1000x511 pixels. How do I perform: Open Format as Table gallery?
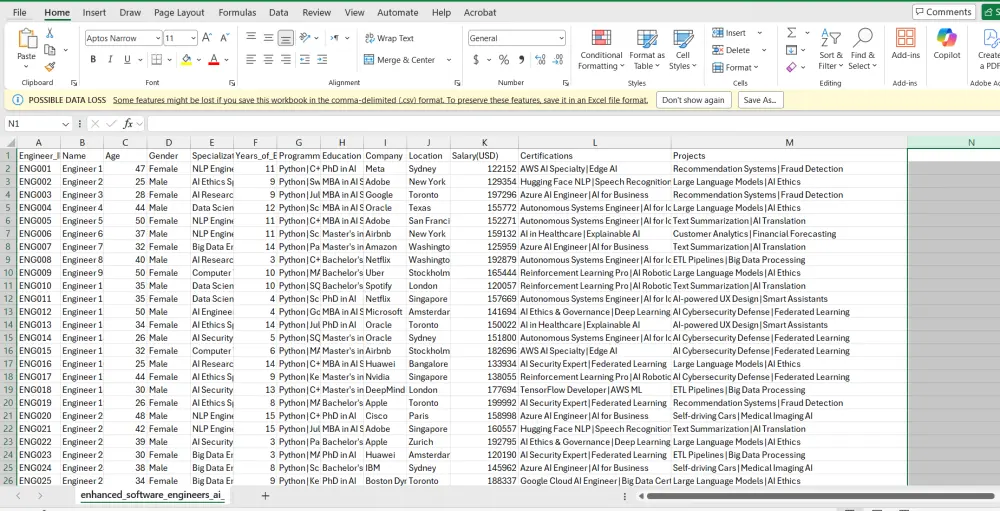point(647,49)
